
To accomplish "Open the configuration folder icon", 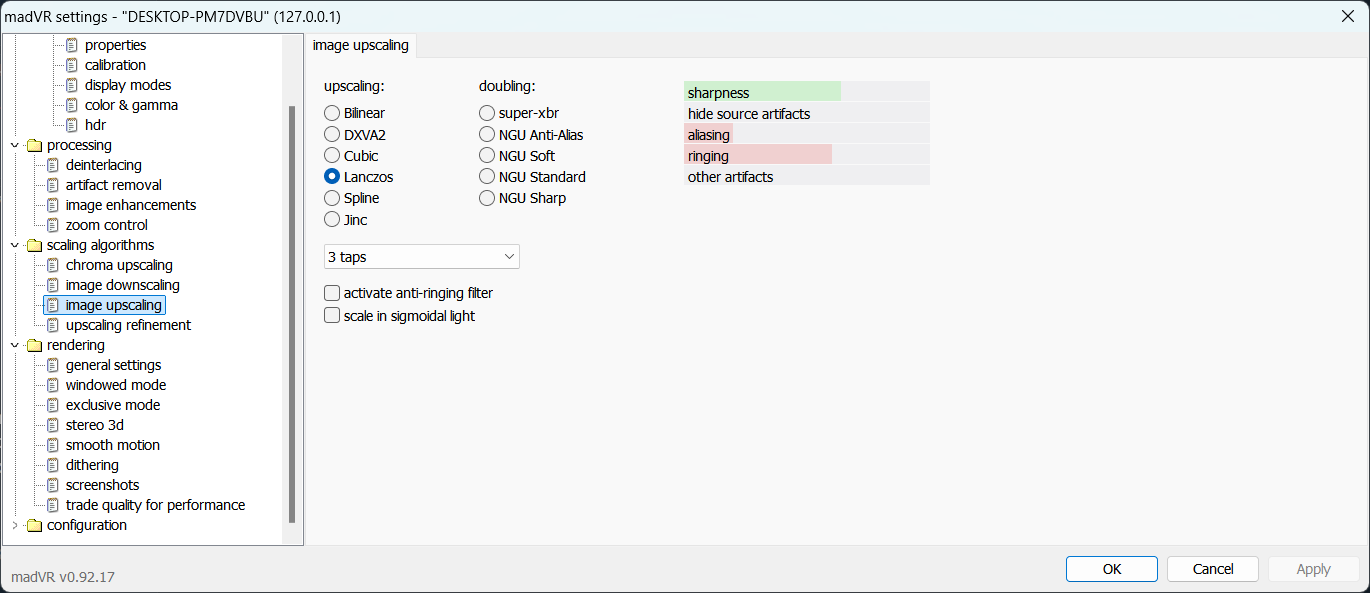I will click(x=34, y=525).
